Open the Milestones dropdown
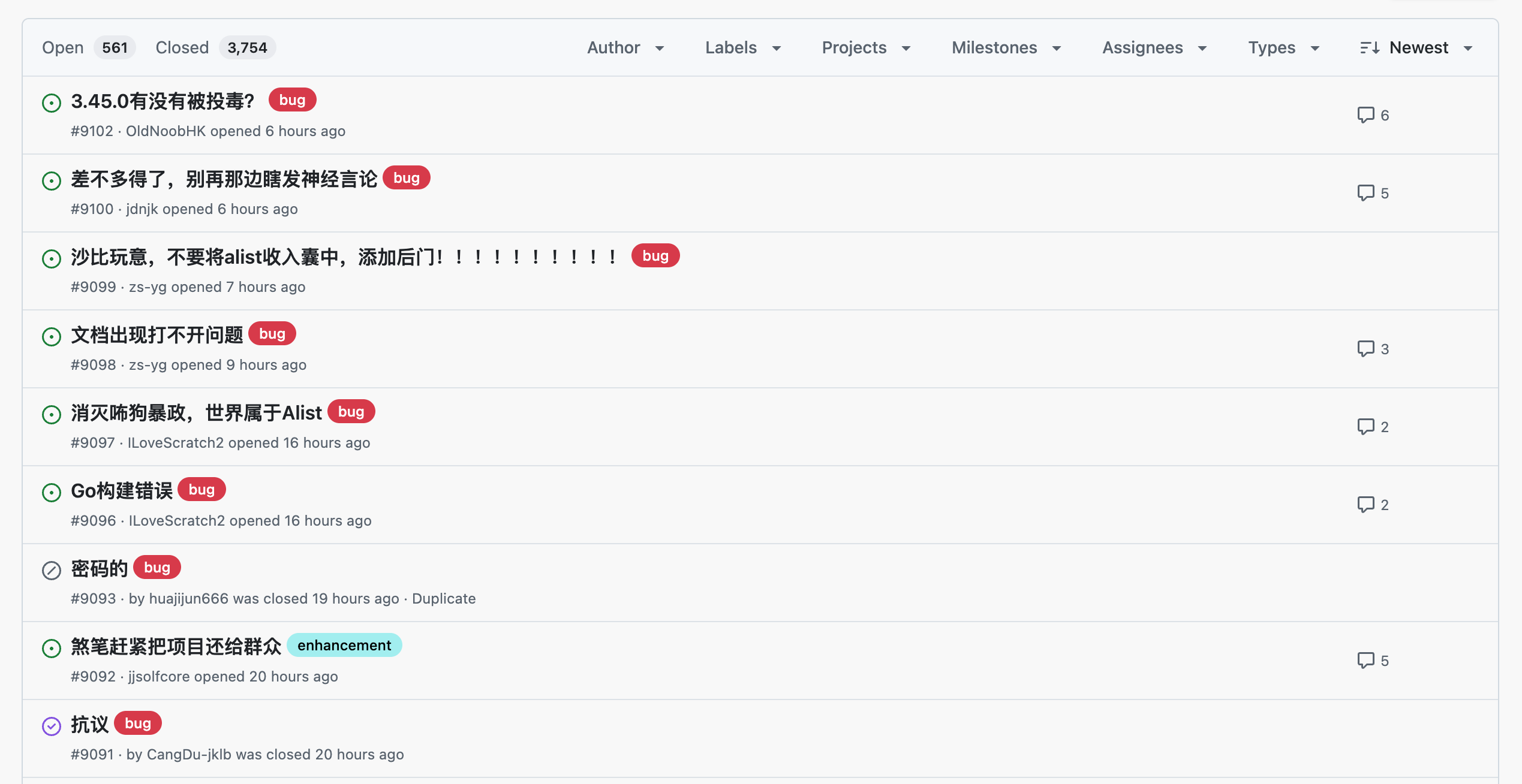Screen dimensions: 1522x784 coord(1006,47)
